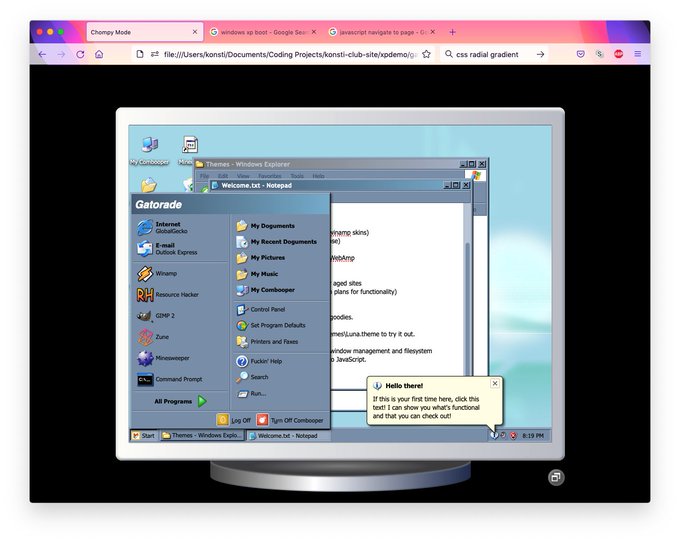The image size is (680, 542).
Task: Close the windows xp boot tab
Action: point(314,32)
